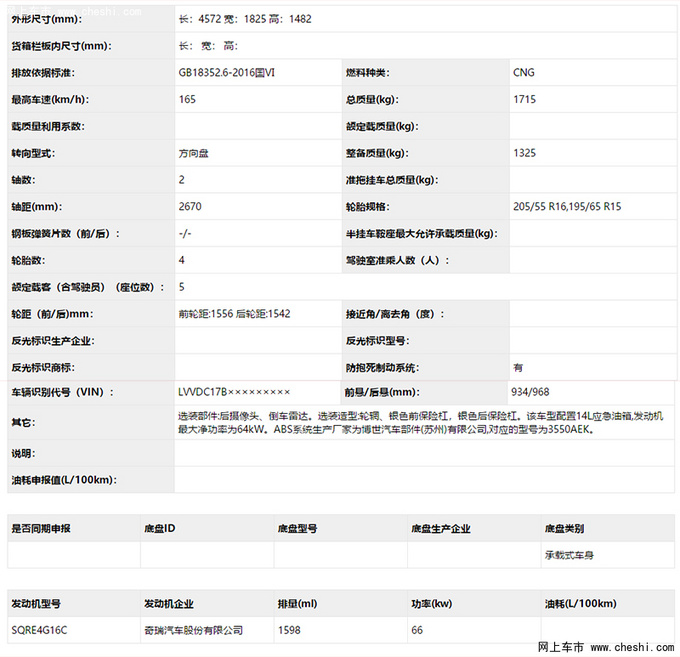Click the 轴距(mm) label

[36, 207]
